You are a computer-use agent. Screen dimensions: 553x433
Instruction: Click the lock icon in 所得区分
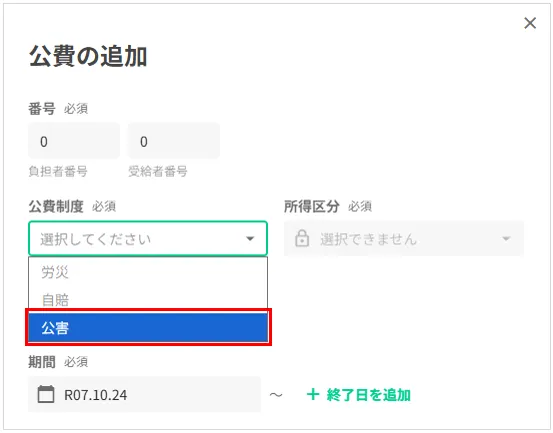[302, 238]
